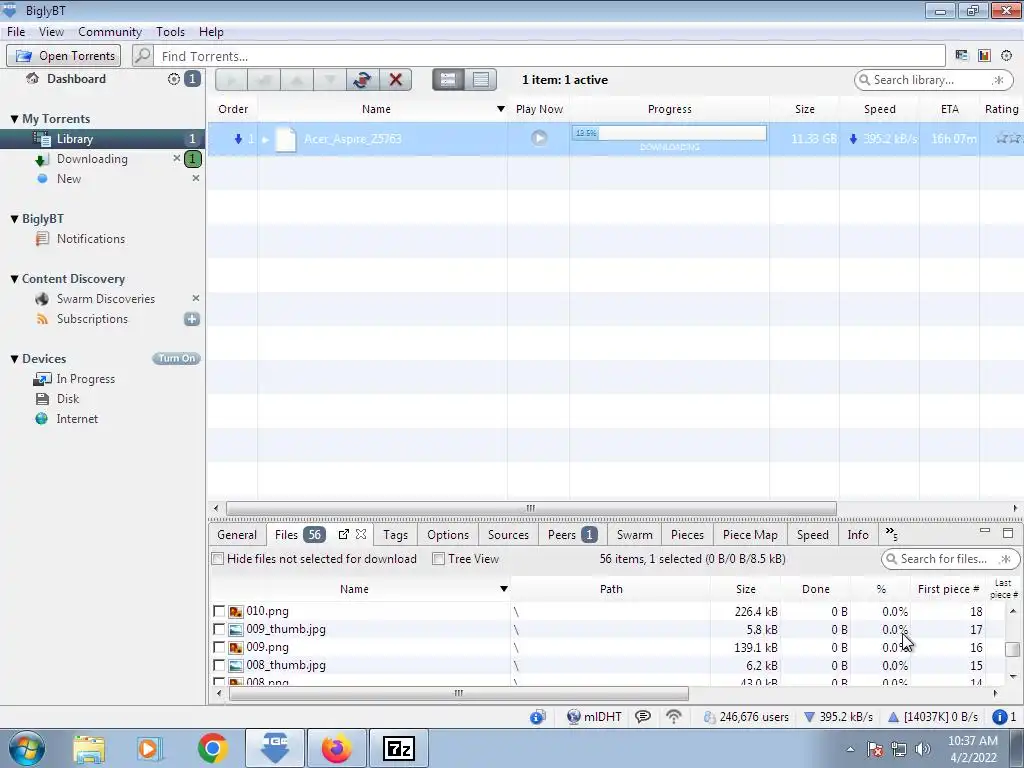Switch to the Options tab
The width and height of the screenshot is (1024, 768).
tap(448, 535)
